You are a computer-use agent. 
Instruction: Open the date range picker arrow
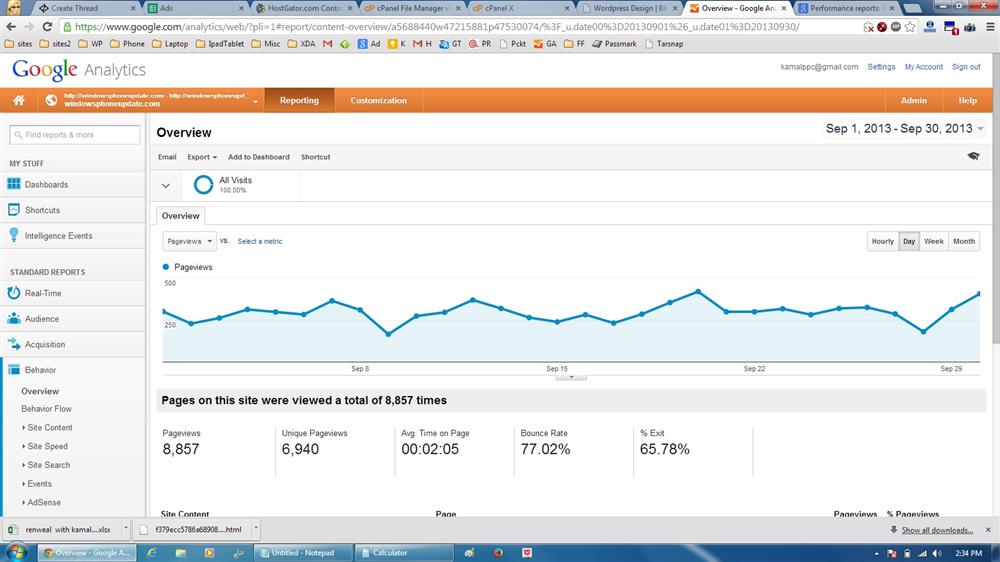[x=981, y=129]
